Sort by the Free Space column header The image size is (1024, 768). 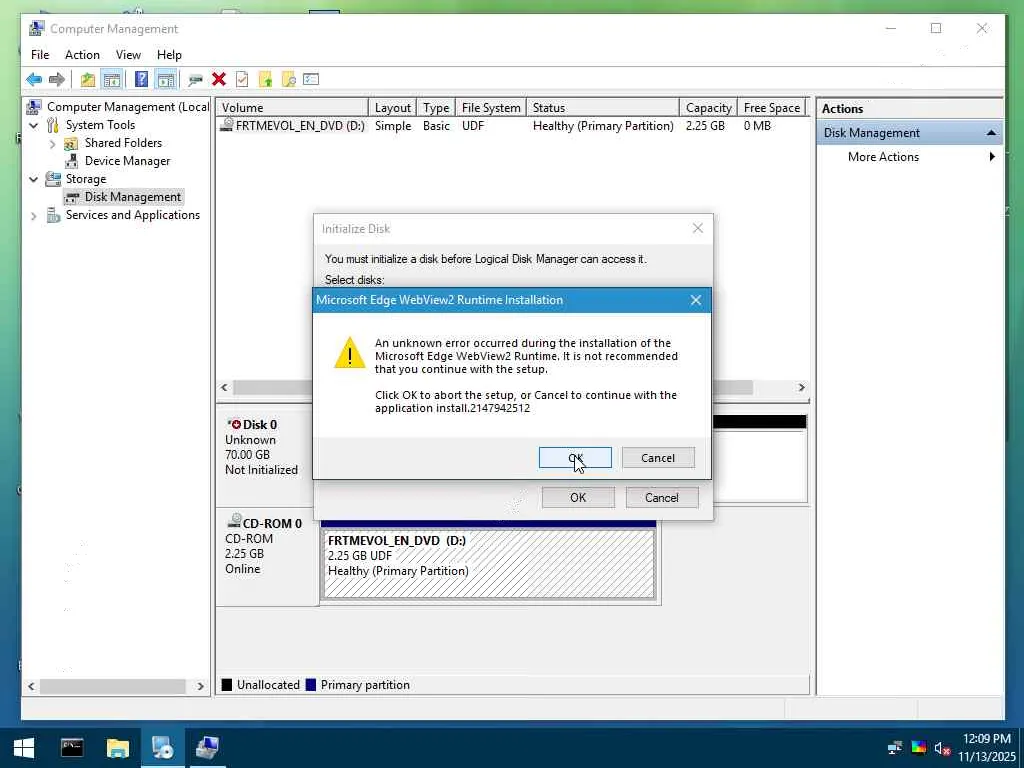pyautogui.click(x=772, y=108)
